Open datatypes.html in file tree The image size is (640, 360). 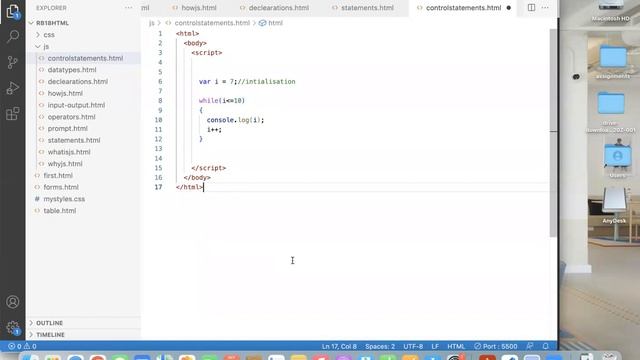(x=72, y=70)
